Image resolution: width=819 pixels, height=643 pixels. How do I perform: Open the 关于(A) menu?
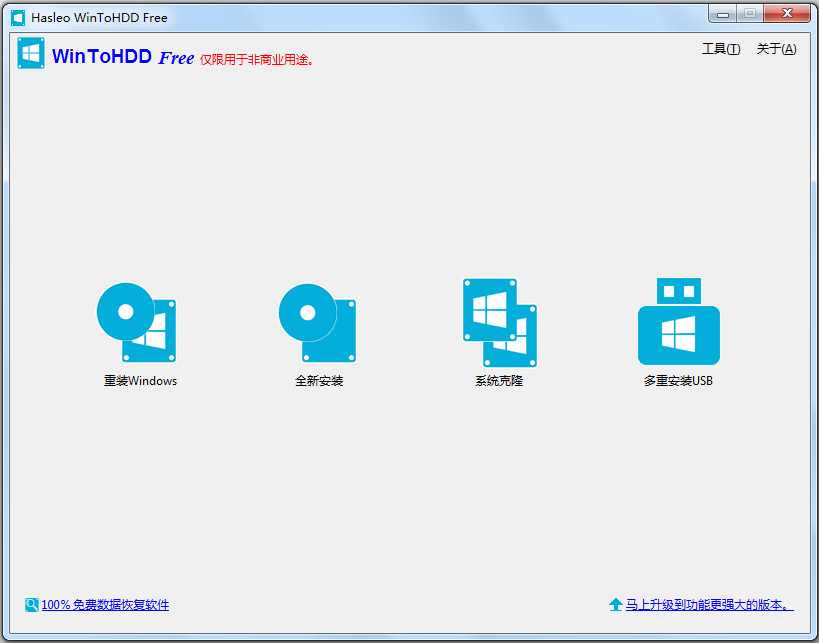click(x=776, y=49)
